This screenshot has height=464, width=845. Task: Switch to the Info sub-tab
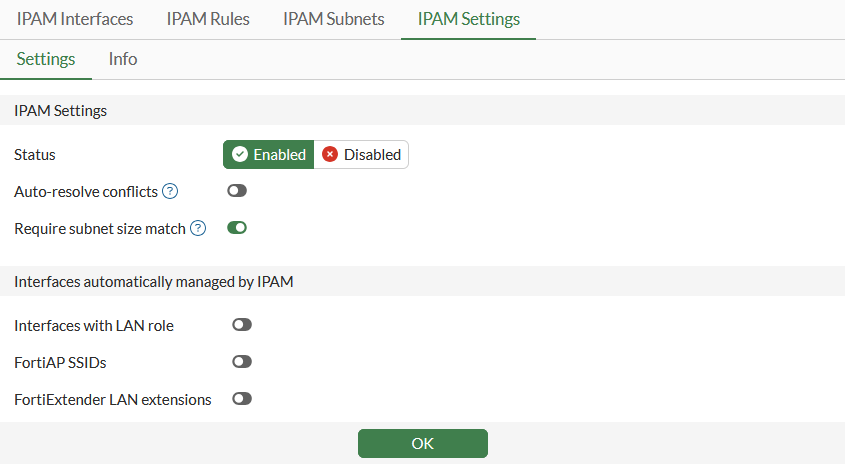[123, 59]
